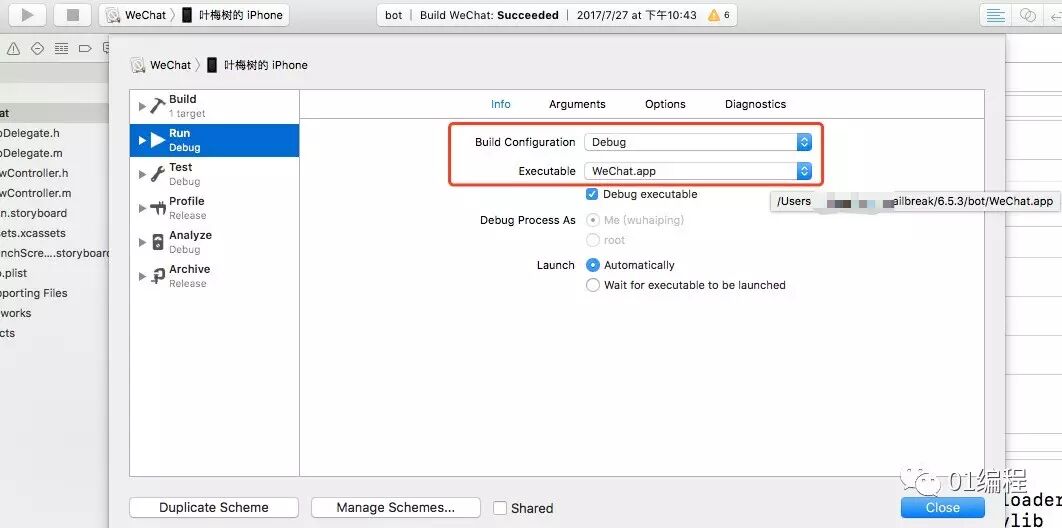Click the Xcode Stop button
The height and width of the screenshot is (528, 1062).
tap(73, 15)
